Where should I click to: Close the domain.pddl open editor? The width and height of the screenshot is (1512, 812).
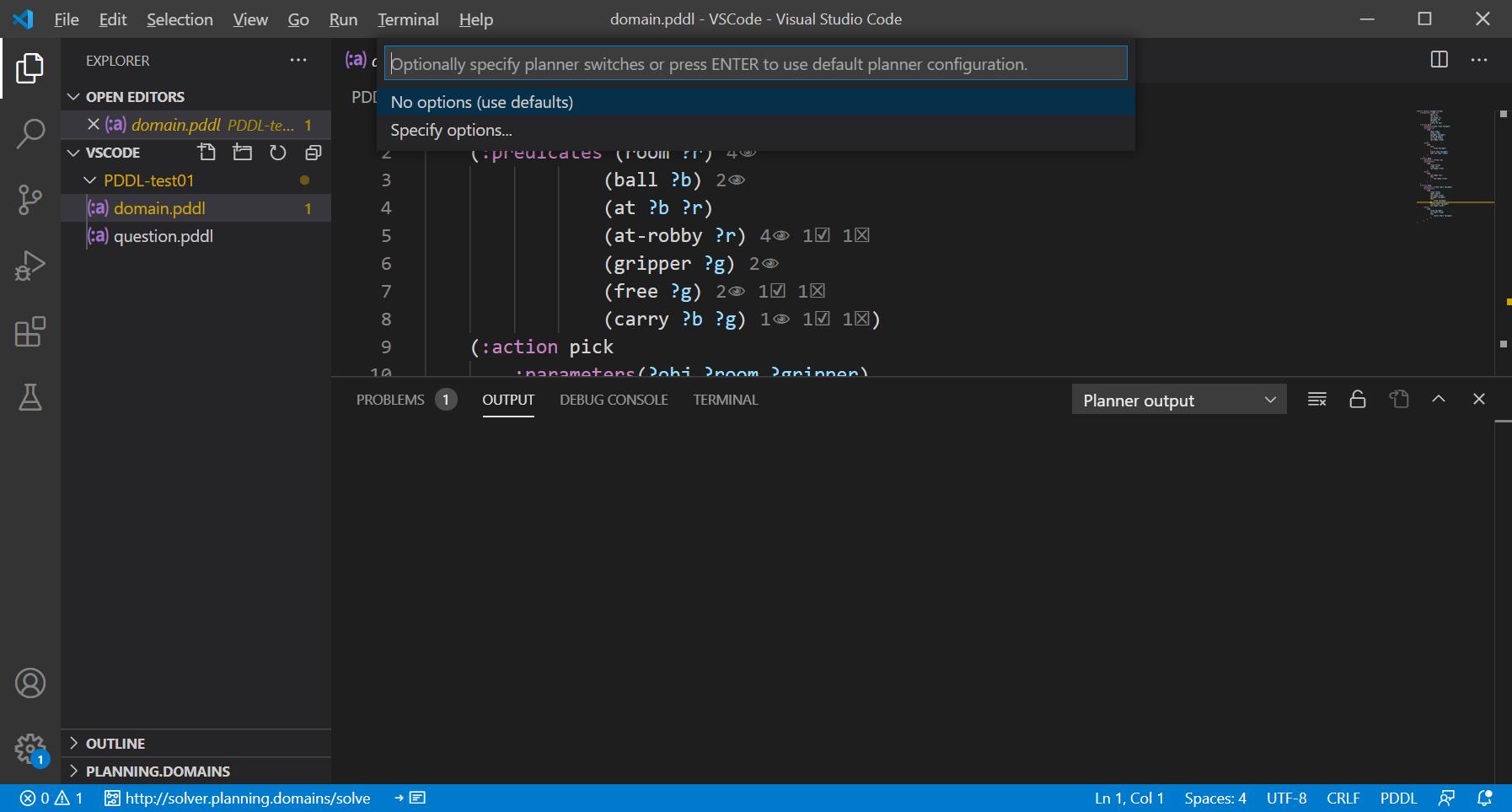(x=94, y=124)
